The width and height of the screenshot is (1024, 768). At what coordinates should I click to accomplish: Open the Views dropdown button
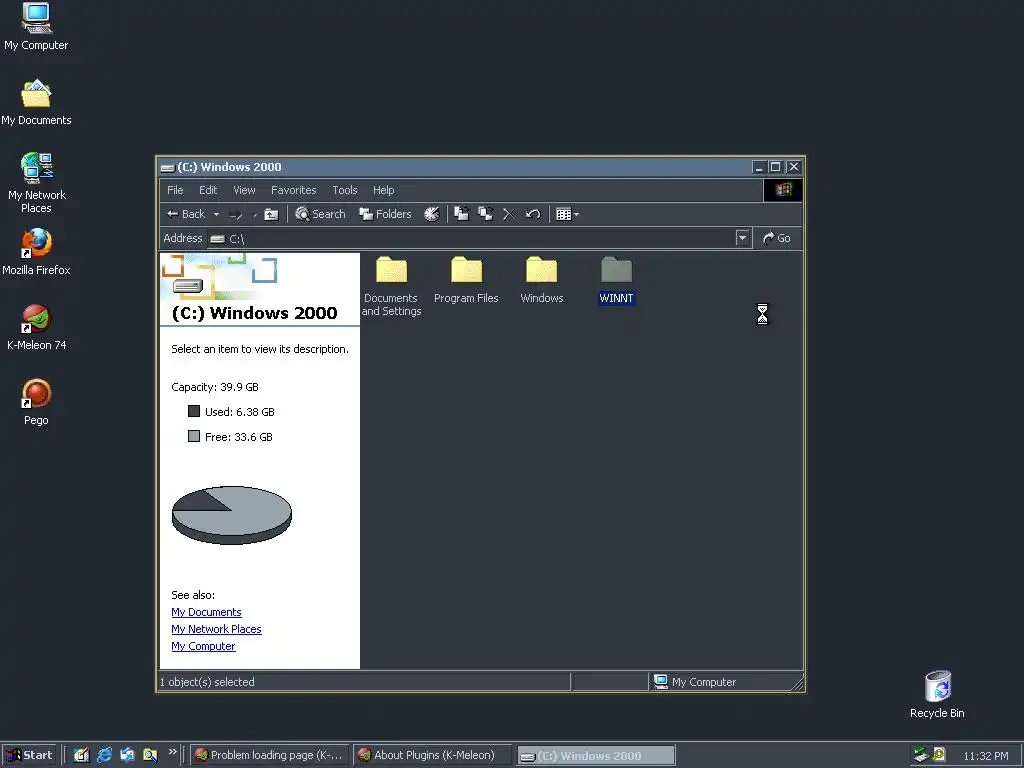tap(567, 214)
